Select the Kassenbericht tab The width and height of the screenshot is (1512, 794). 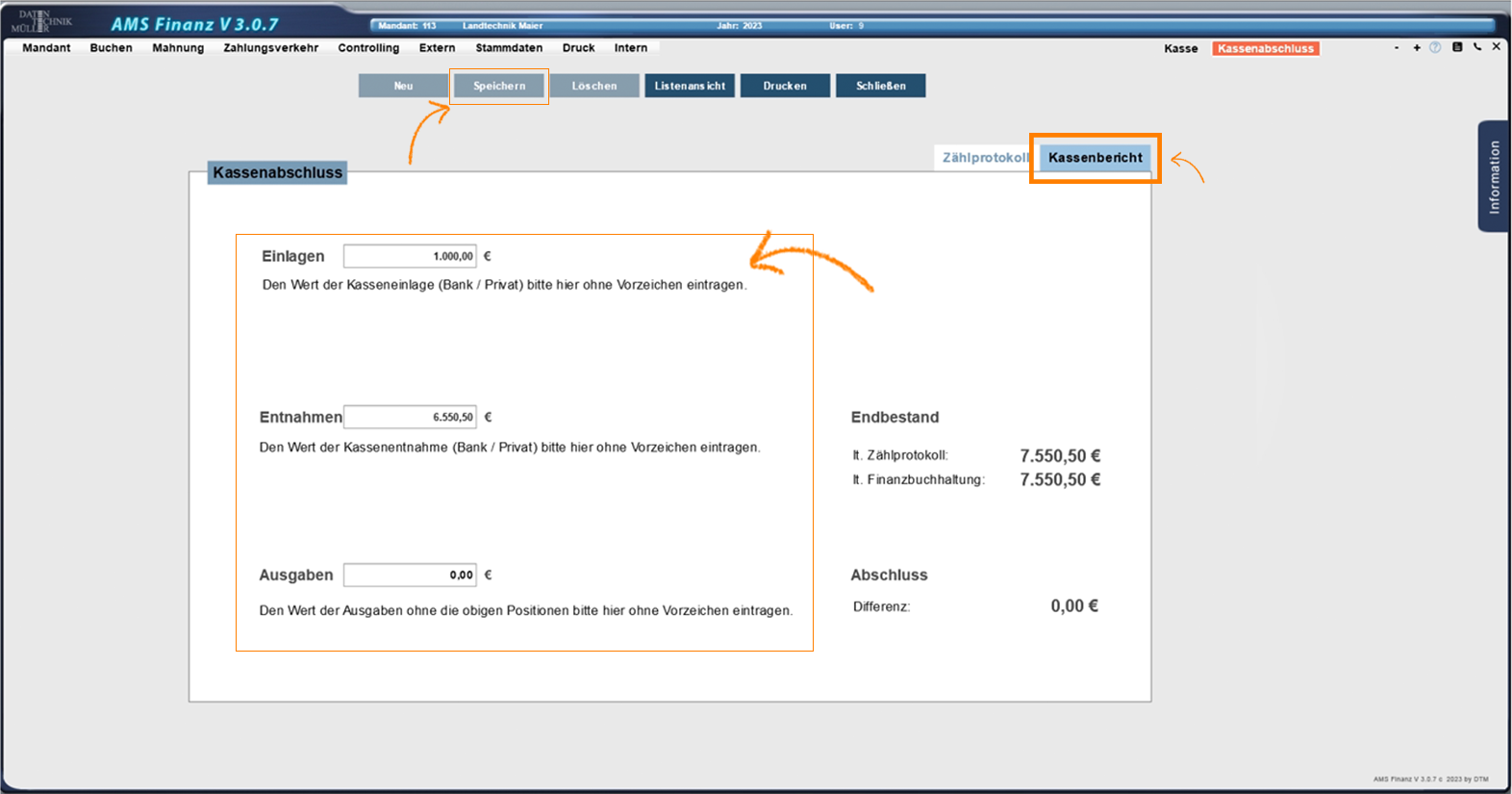point(1095,158)
